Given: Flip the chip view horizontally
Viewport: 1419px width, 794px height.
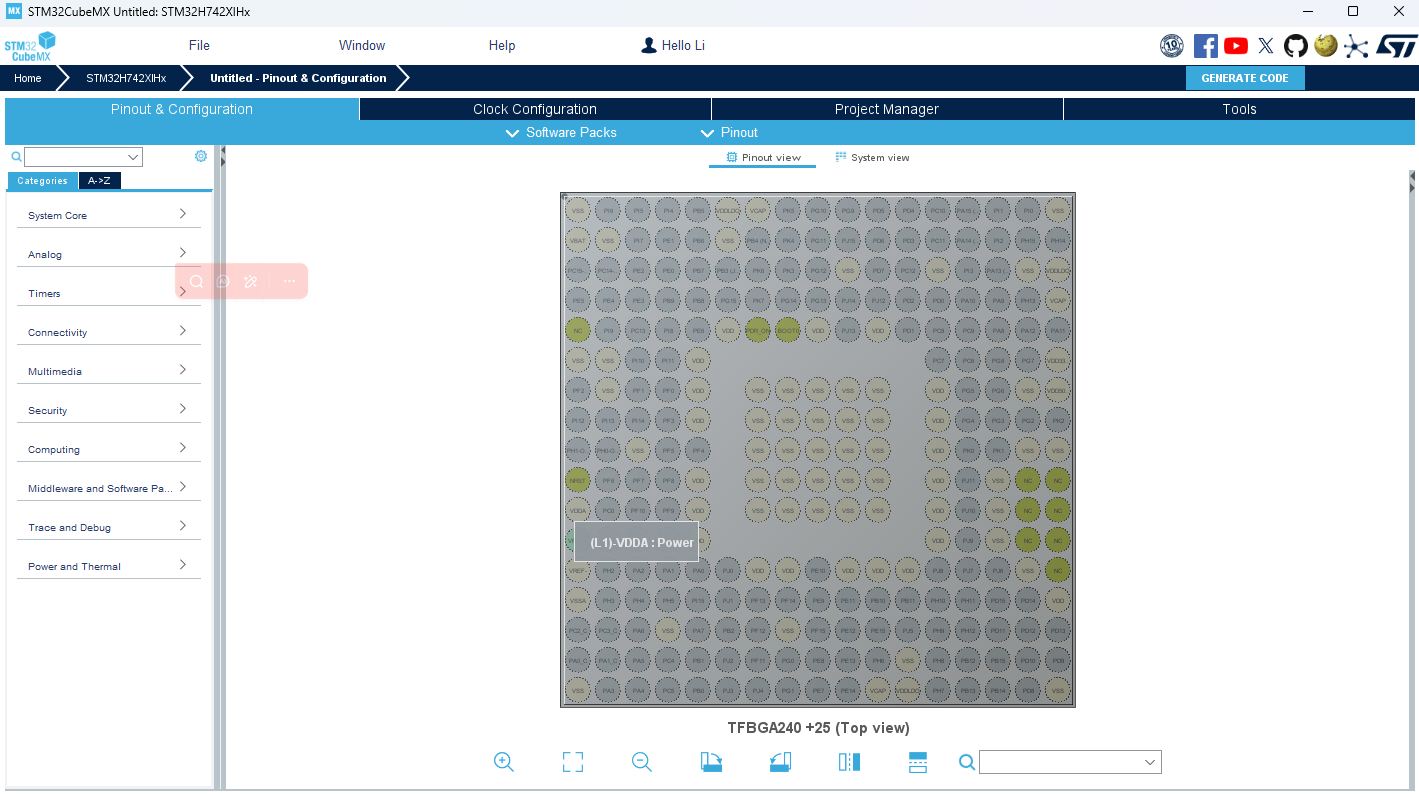Looking at the screenshot, I should pyautogui.click(x=849, y=762).
